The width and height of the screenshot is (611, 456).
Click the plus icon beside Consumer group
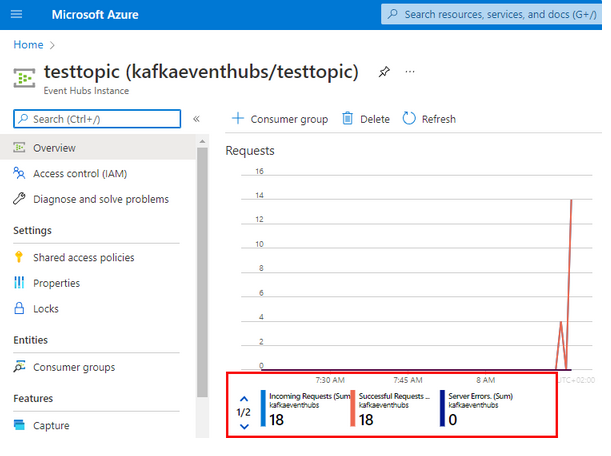coord(238,118)
